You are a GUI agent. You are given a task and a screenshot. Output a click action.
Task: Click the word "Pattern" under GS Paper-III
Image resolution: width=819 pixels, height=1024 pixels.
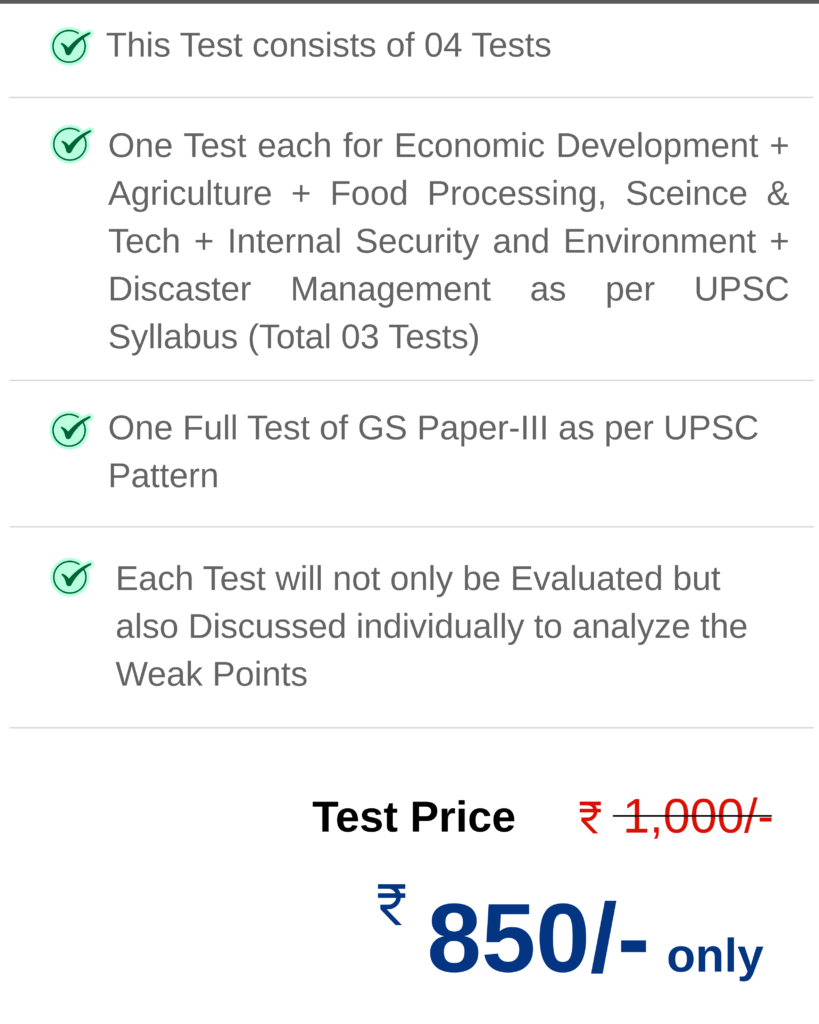163,476
